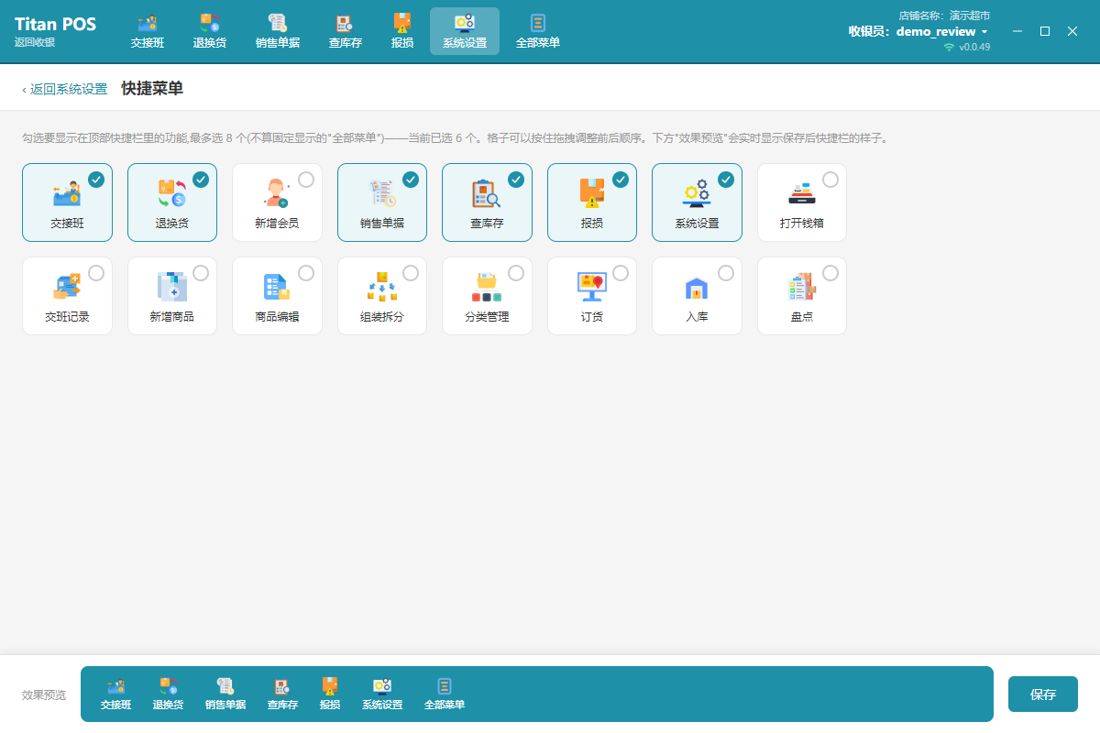Screen dimensions: 1100x733
Task: Open the 全部菜单 menu in top bar
Action: click(x=537, y=32)
